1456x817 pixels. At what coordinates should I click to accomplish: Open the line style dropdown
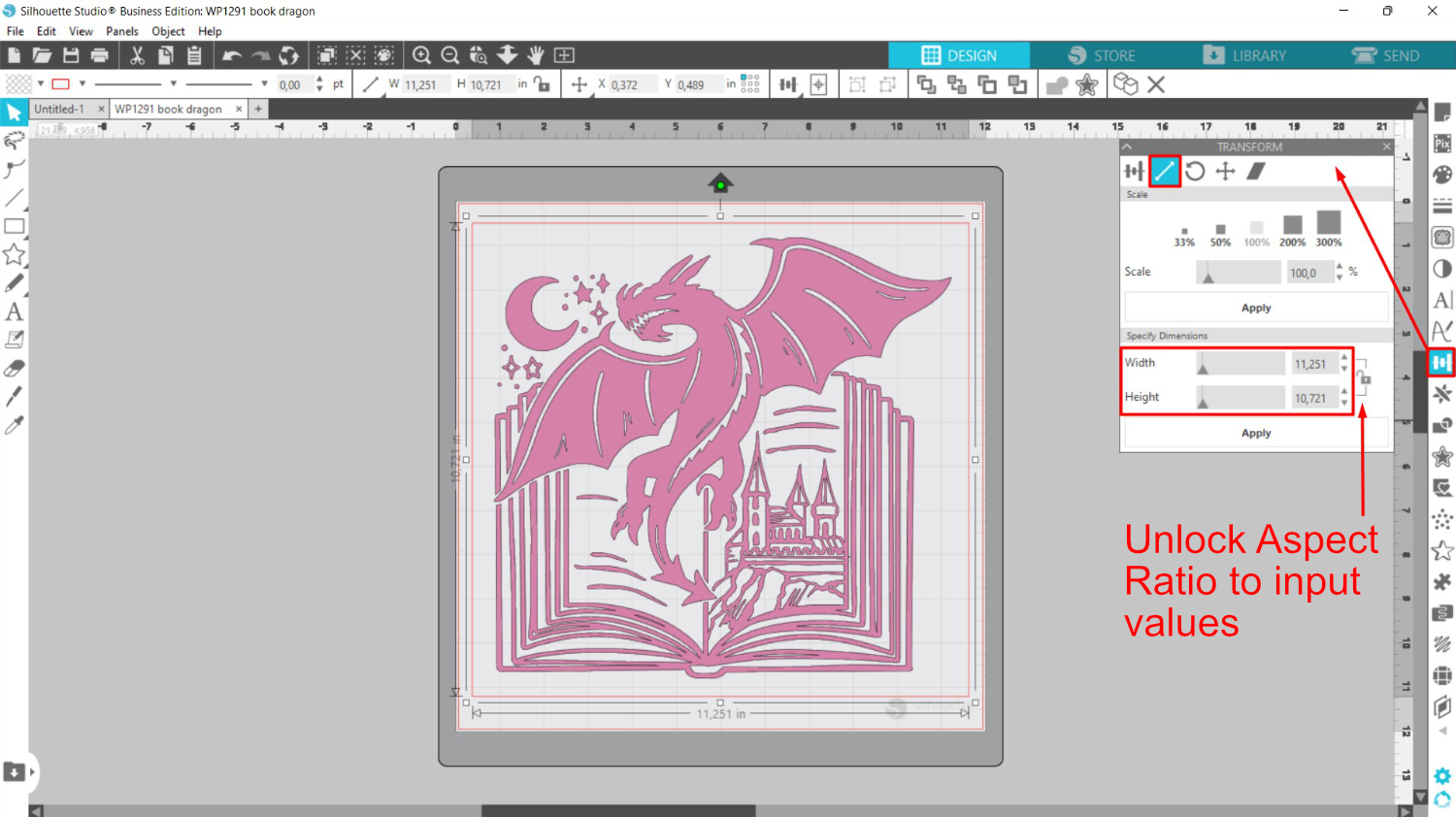[x=173, y=84]
